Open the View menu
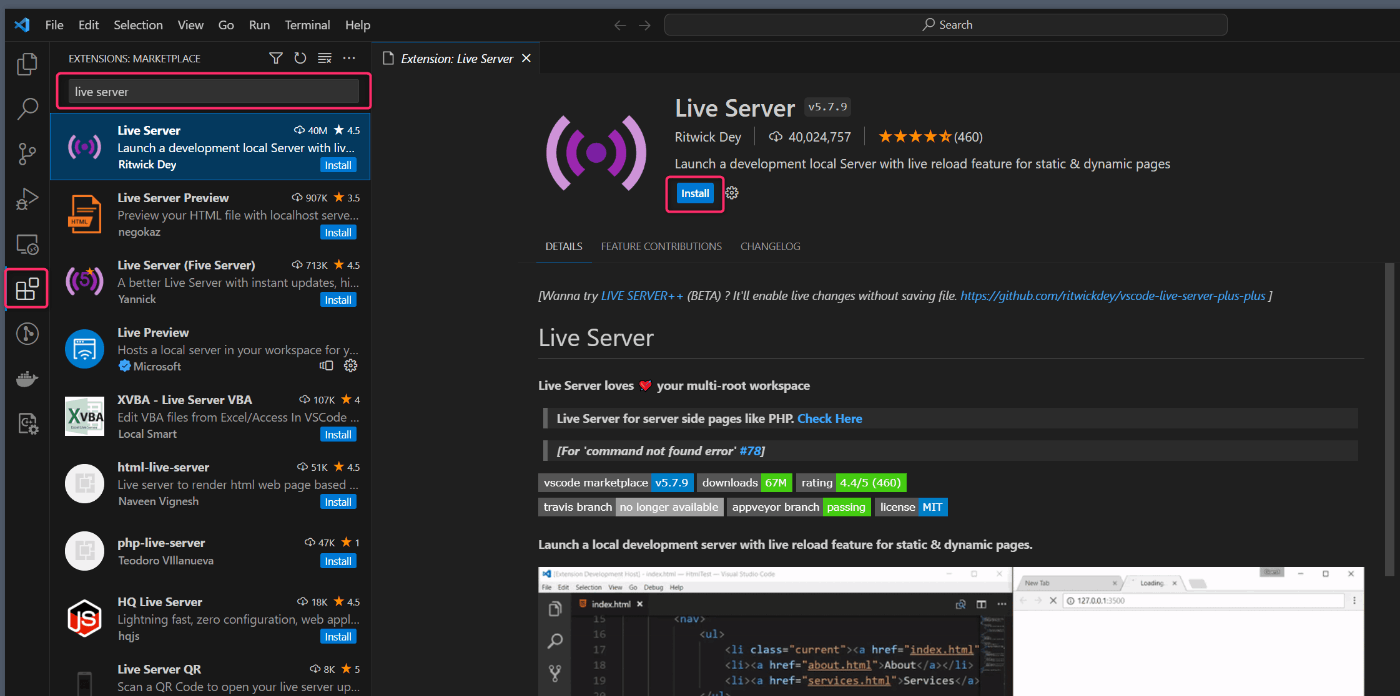Image resolution: width=1400 pixels, height=696 pixels. pyautogui.click(x=190, y=25)
